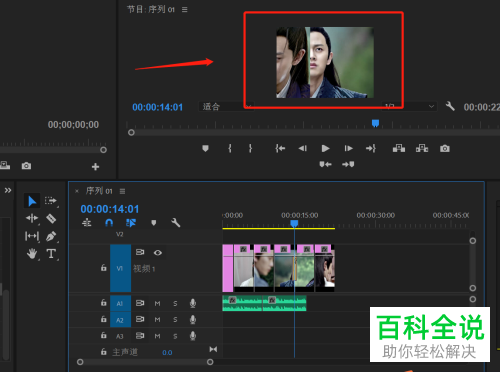Viewport: 500px width, 372px height.
Task: Select the pink clip at V1 start
Action: (228, 268)
